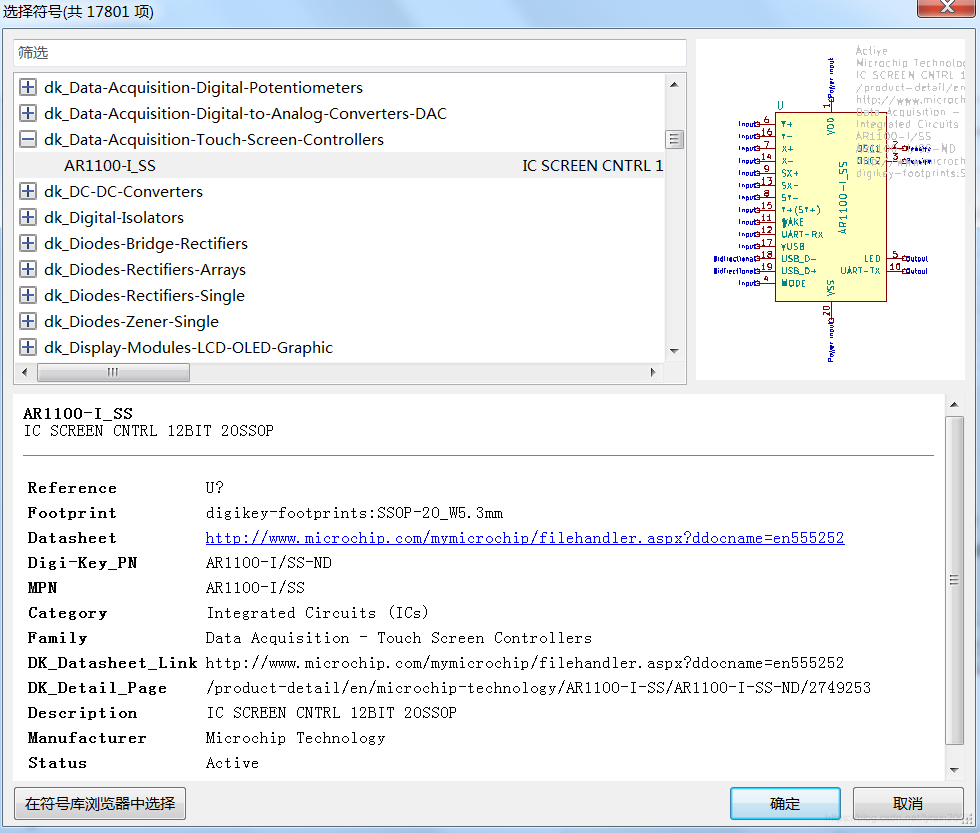Click tree list scroll down arrow
980x833 pixels.
(674, 351)
